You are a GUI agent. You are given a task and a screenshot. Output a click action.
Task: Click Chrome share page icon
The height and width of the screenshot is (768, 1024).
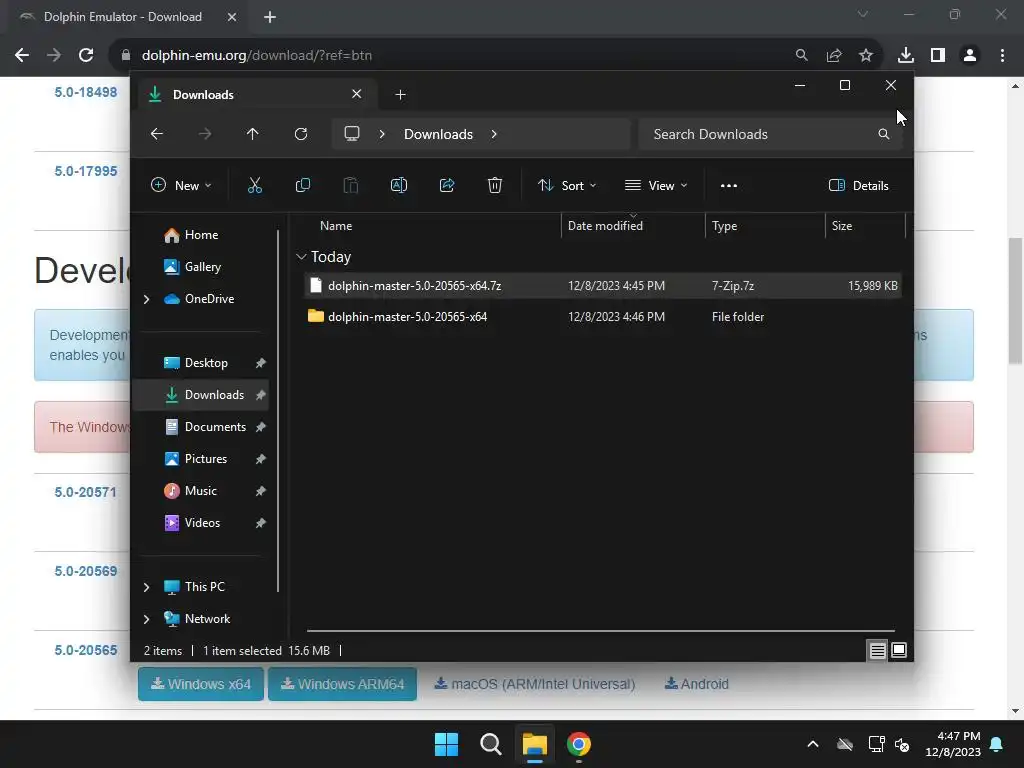click(834, 55)
